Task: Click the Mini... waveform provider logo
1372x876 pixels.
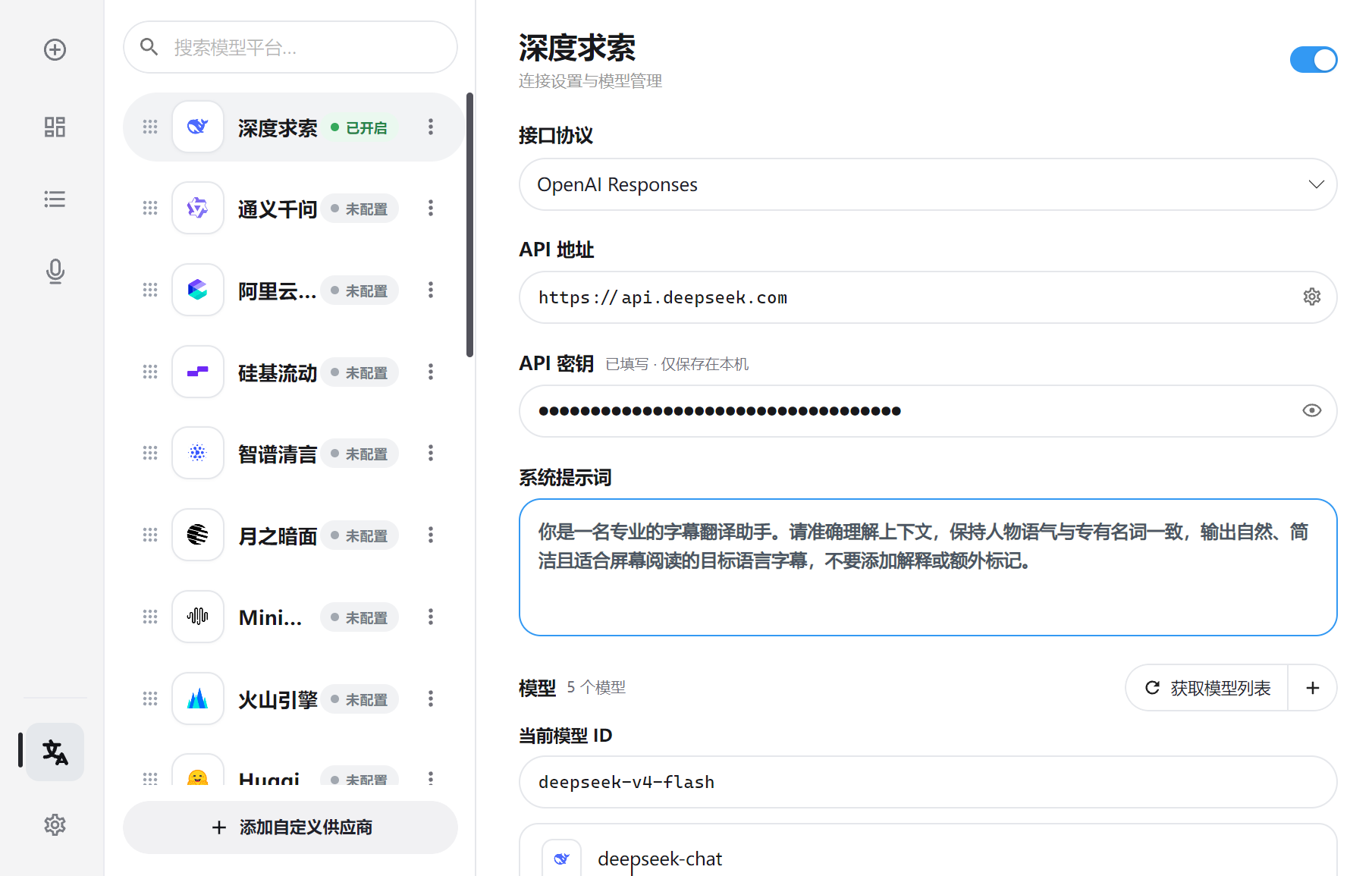Action: [198, 617]
